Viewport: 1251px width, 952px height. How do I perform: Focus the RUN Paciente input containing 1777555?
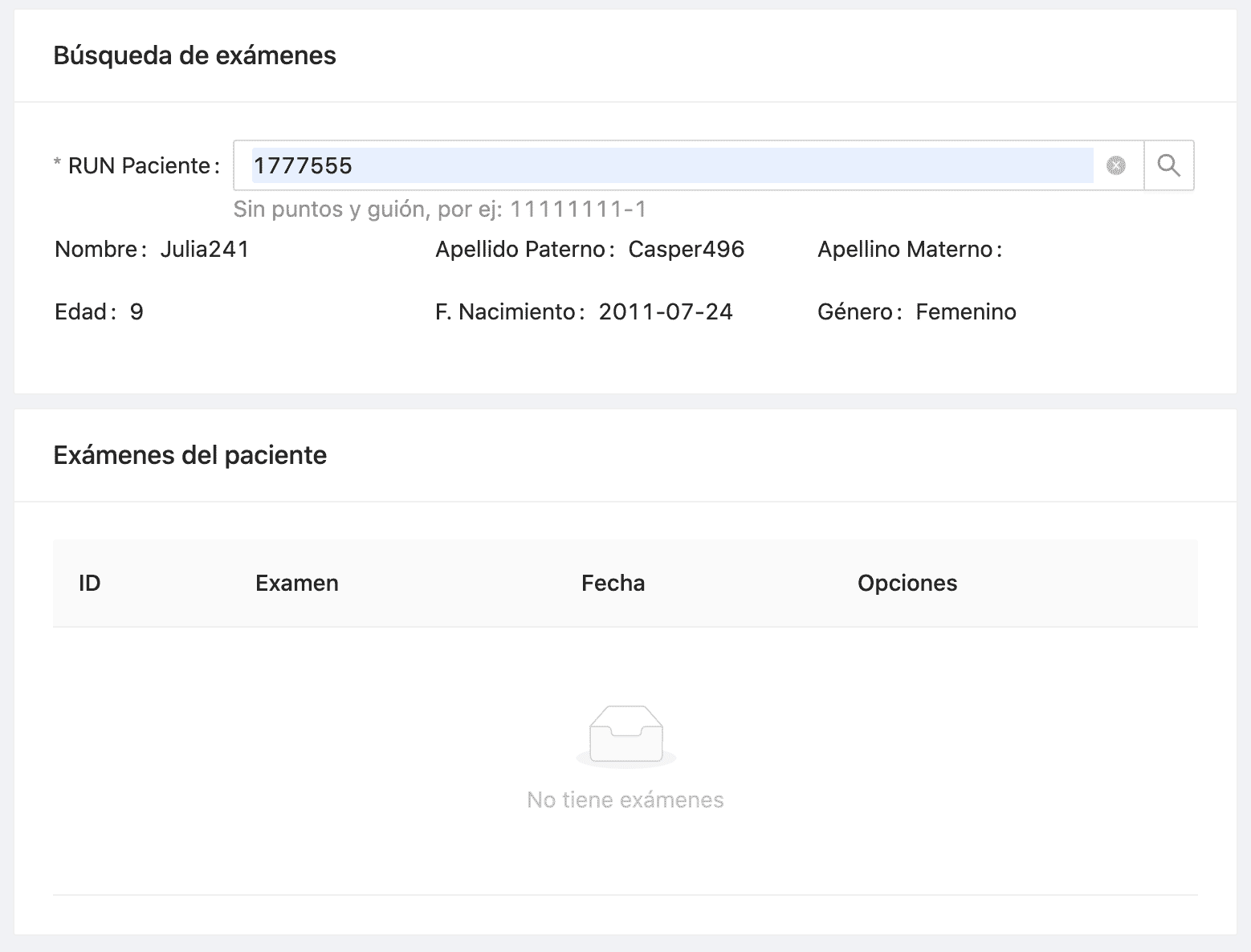671,165
